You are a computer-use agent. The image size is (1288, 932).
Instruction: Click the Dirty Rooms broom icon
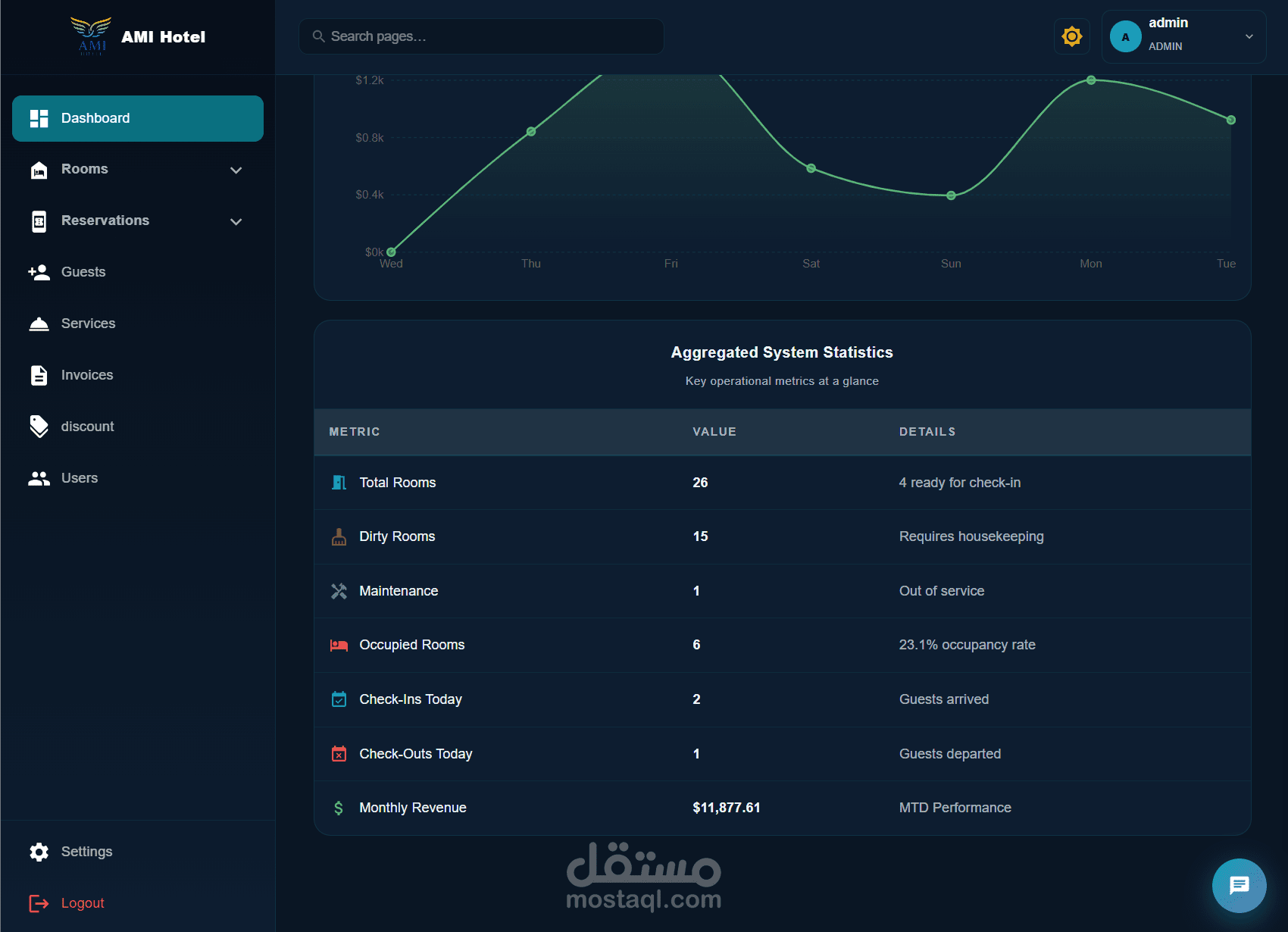click(339, 536)
